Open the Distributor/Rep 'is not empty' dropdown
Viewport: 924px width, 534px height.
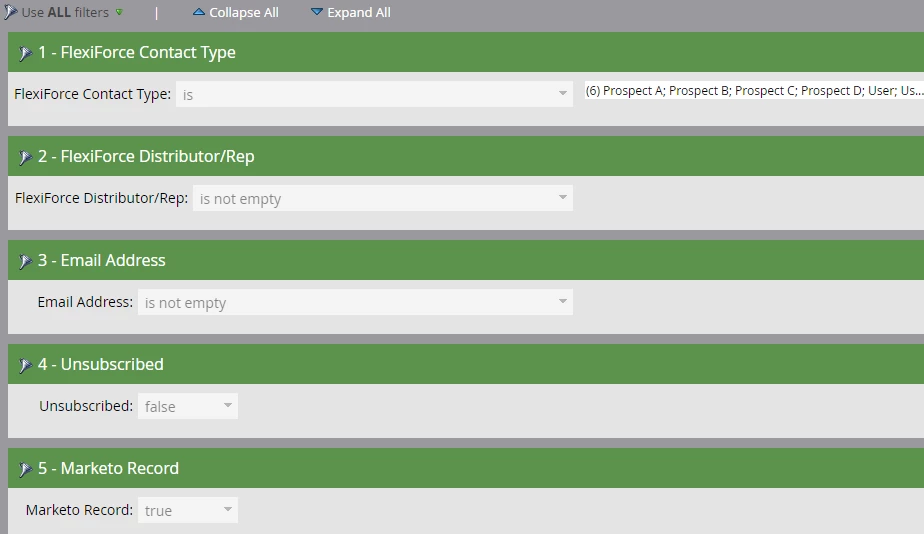382,199
